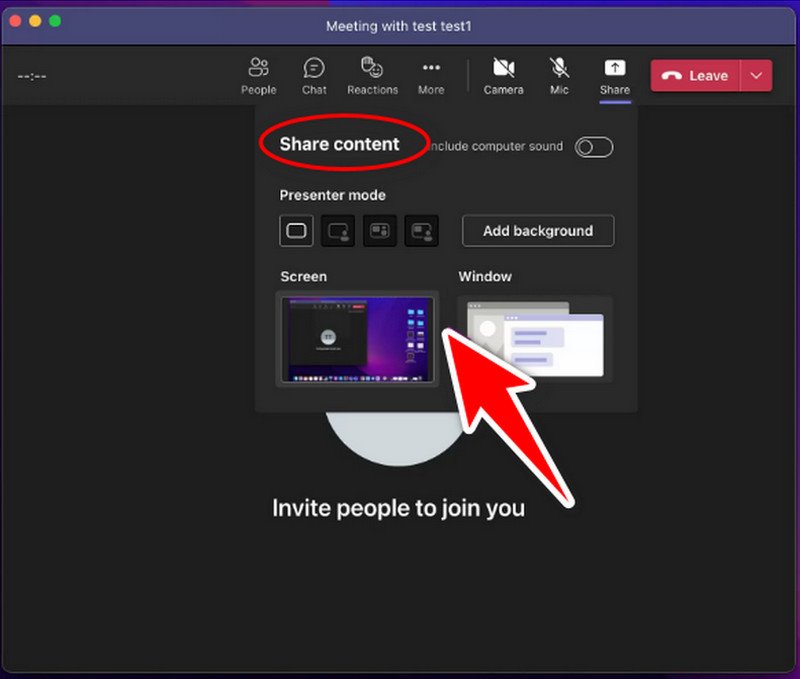Click the red Leave button

click(x=696, y=76)
